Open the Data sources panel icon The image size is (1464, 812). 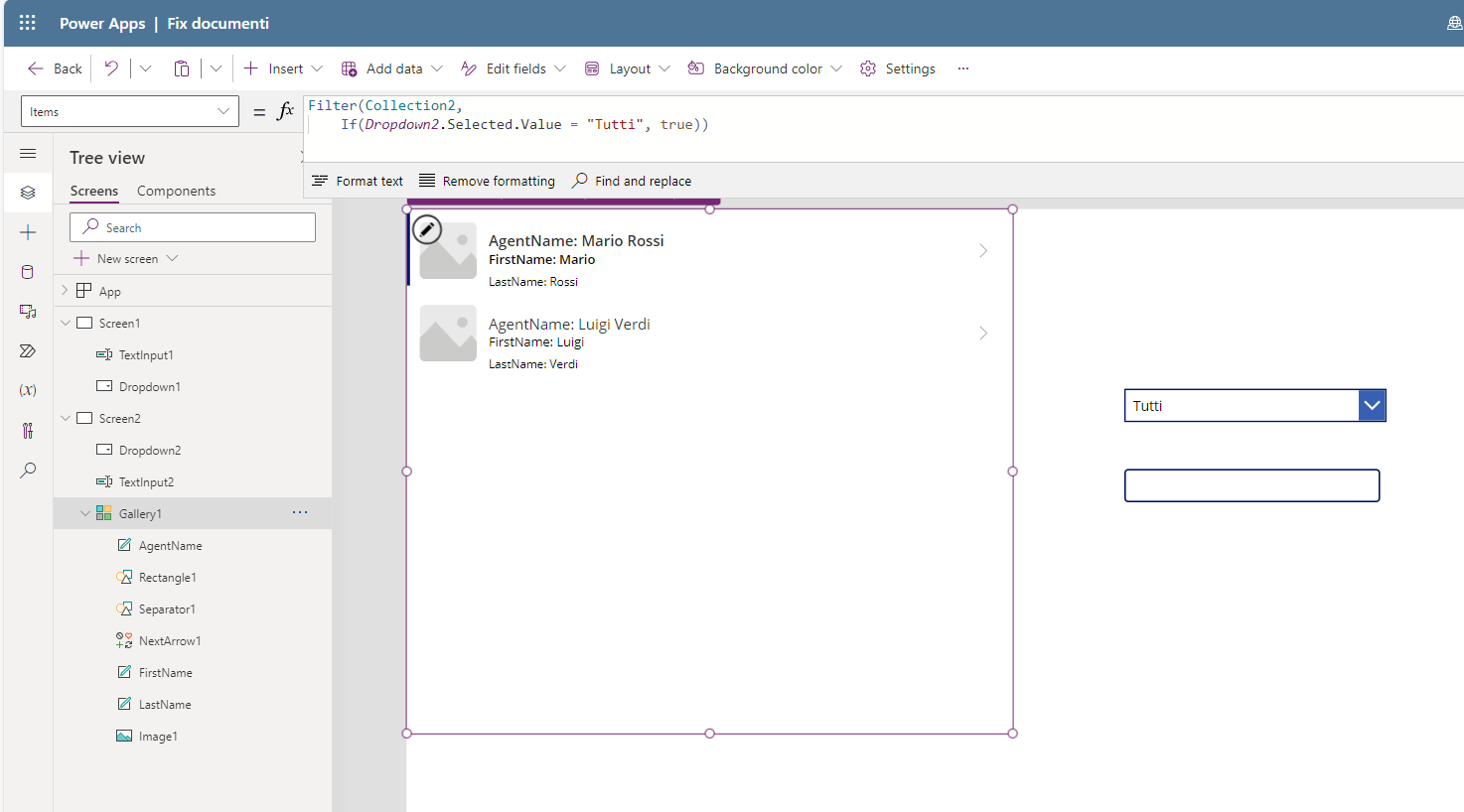click(27, 271)
